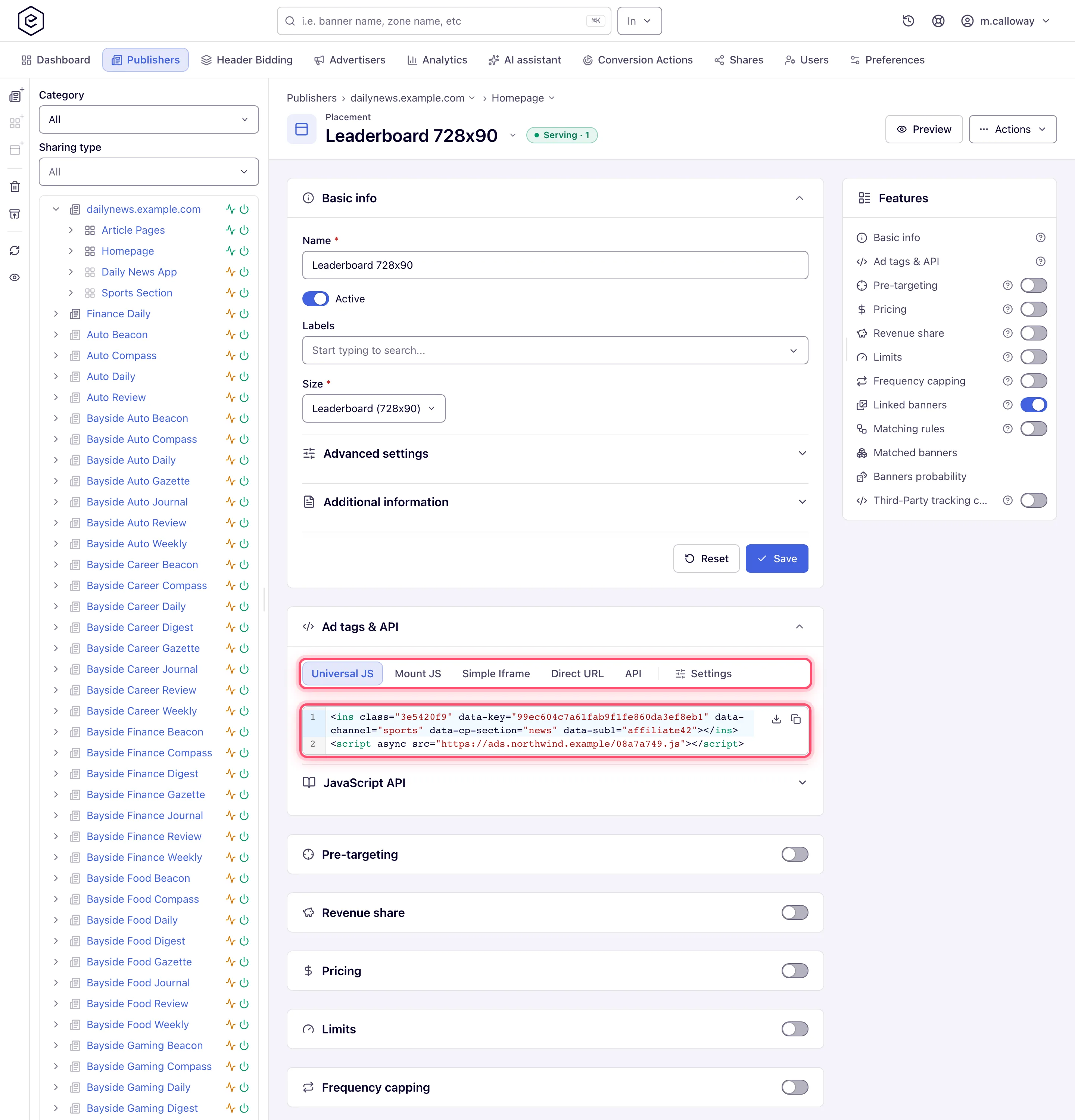
Task: Open Header Bidding navigation item
Action: 247,60
